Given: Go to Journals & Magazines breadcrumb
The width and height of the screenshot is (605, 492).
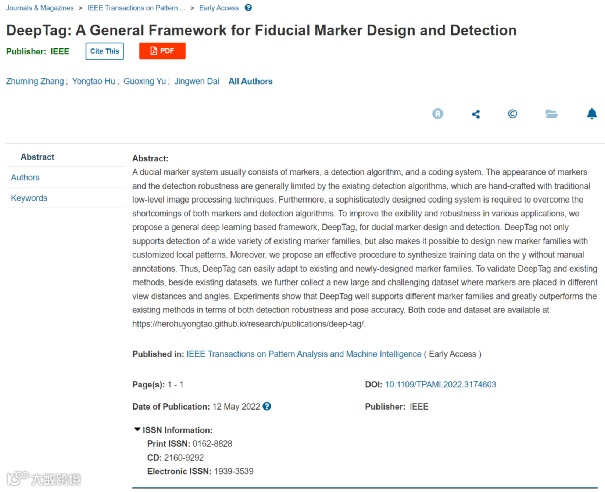Looking at the screenshot, I should pyautogui.click(x=35, y=7).
